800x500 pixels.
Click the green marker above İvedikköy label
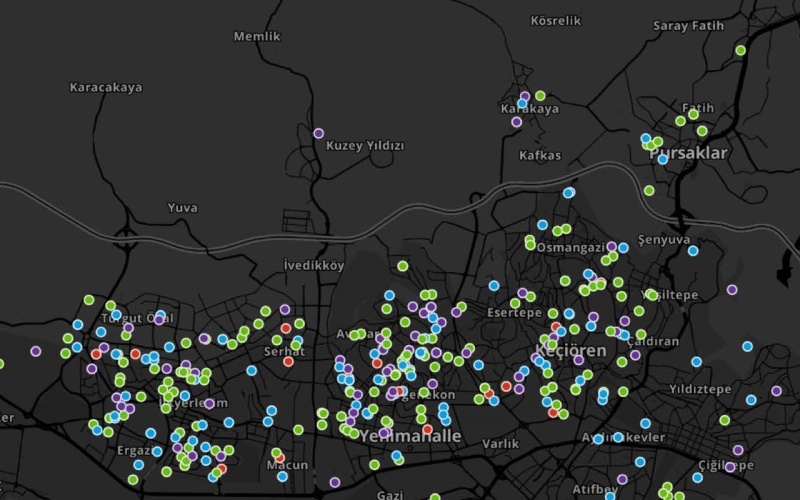(x=402, y=266)
